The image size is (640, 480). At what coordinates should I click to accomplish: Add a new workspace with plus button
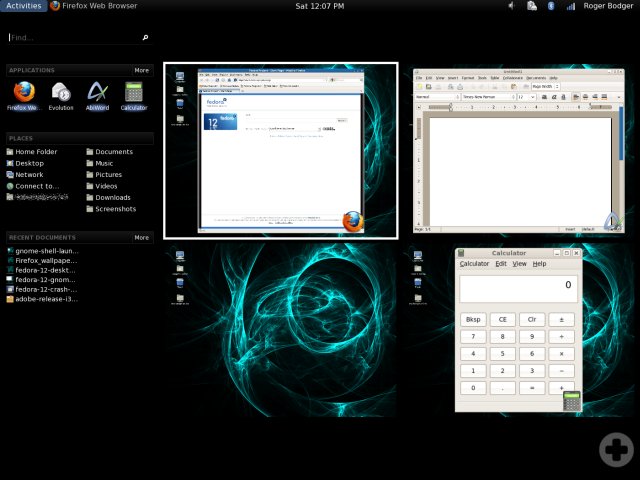coord(615,450)
